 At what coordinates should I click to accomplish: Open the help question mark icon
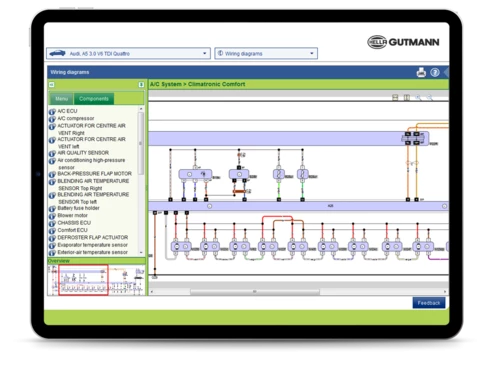click(435, 72)
